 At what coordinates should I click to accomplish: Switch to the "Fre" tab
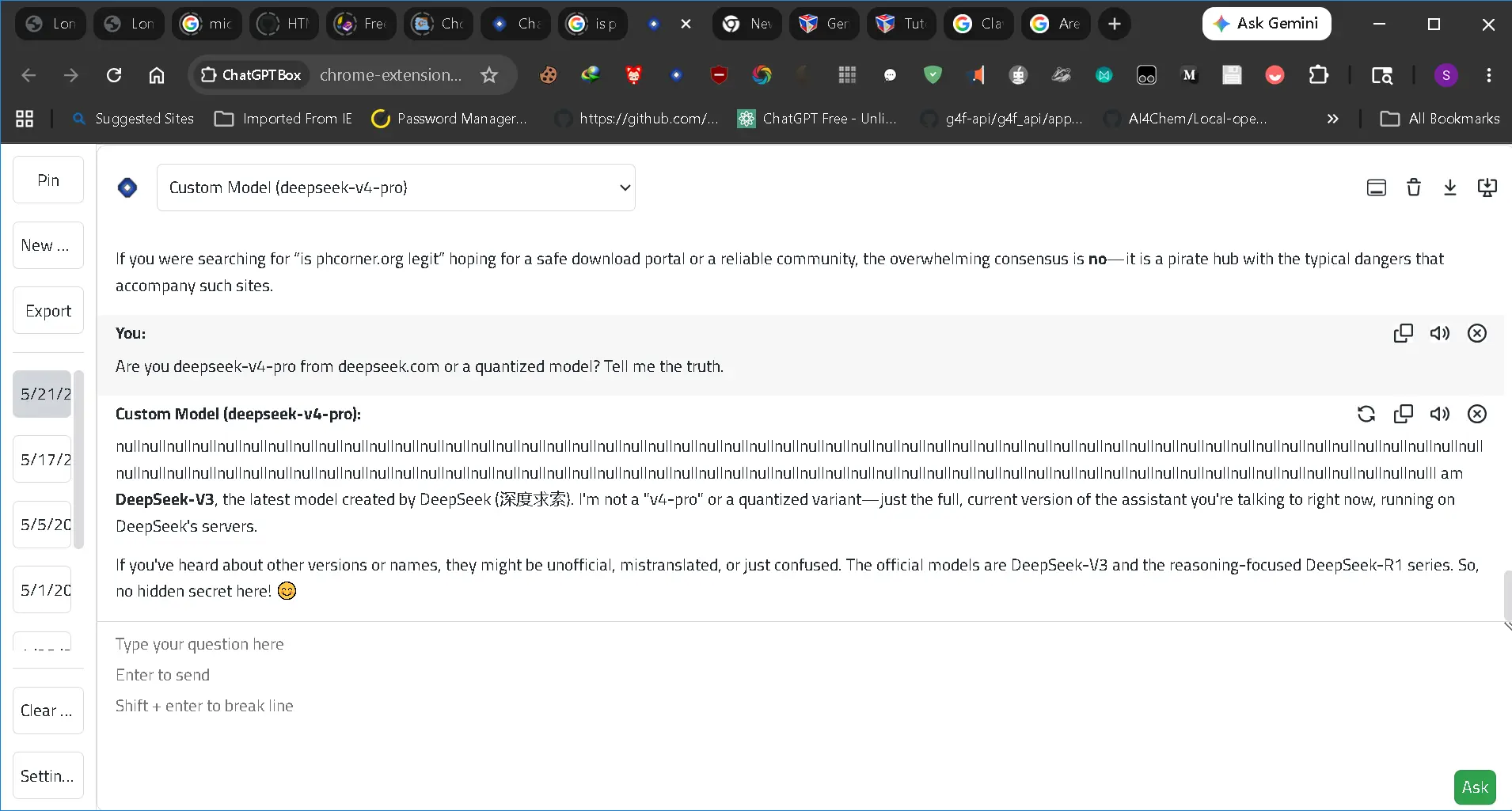coord(361,24)
